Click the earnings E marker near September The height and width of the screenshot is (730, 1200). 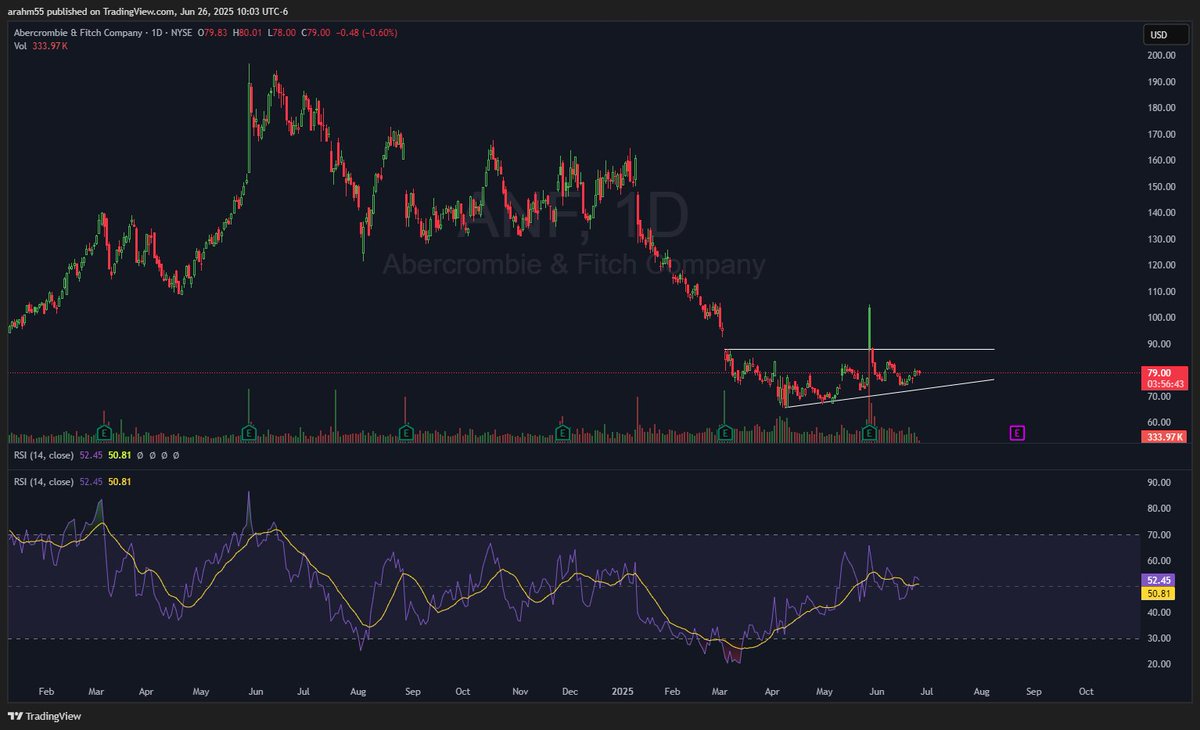point(405,433)
